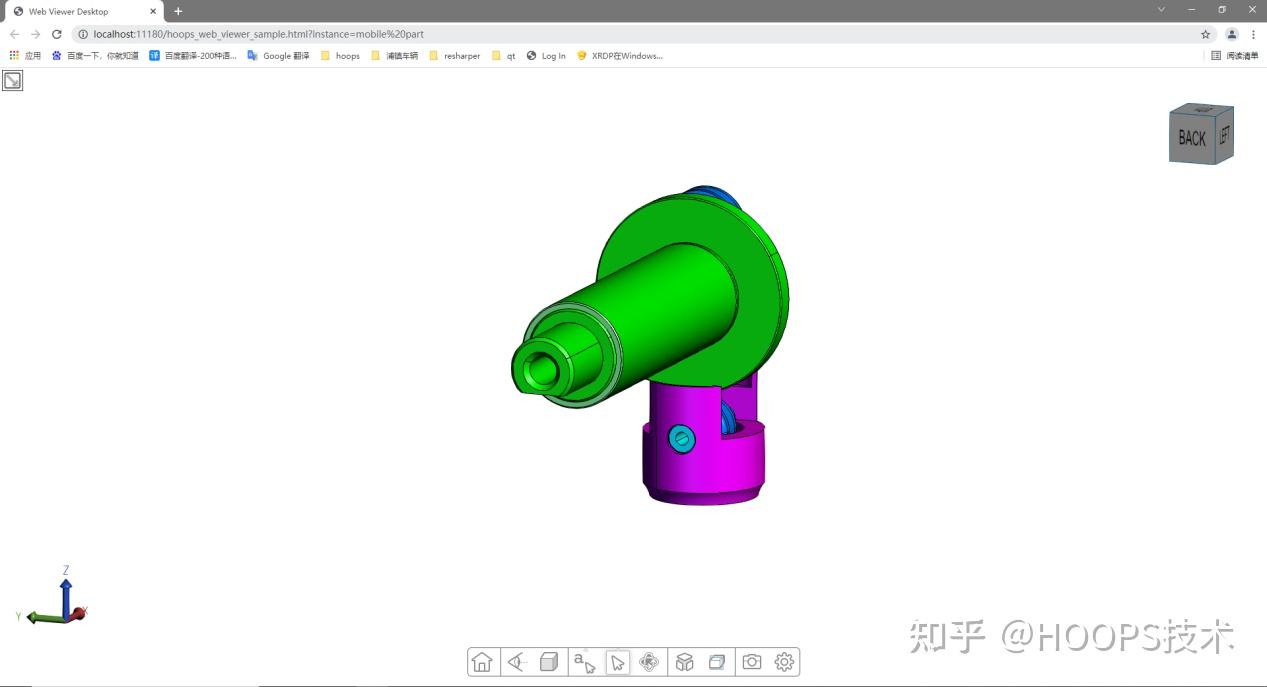Screen dimensions: 1267x687
Task: Activate the text note annotation tool
Action: pyautogui.click(x=583, y=661)
